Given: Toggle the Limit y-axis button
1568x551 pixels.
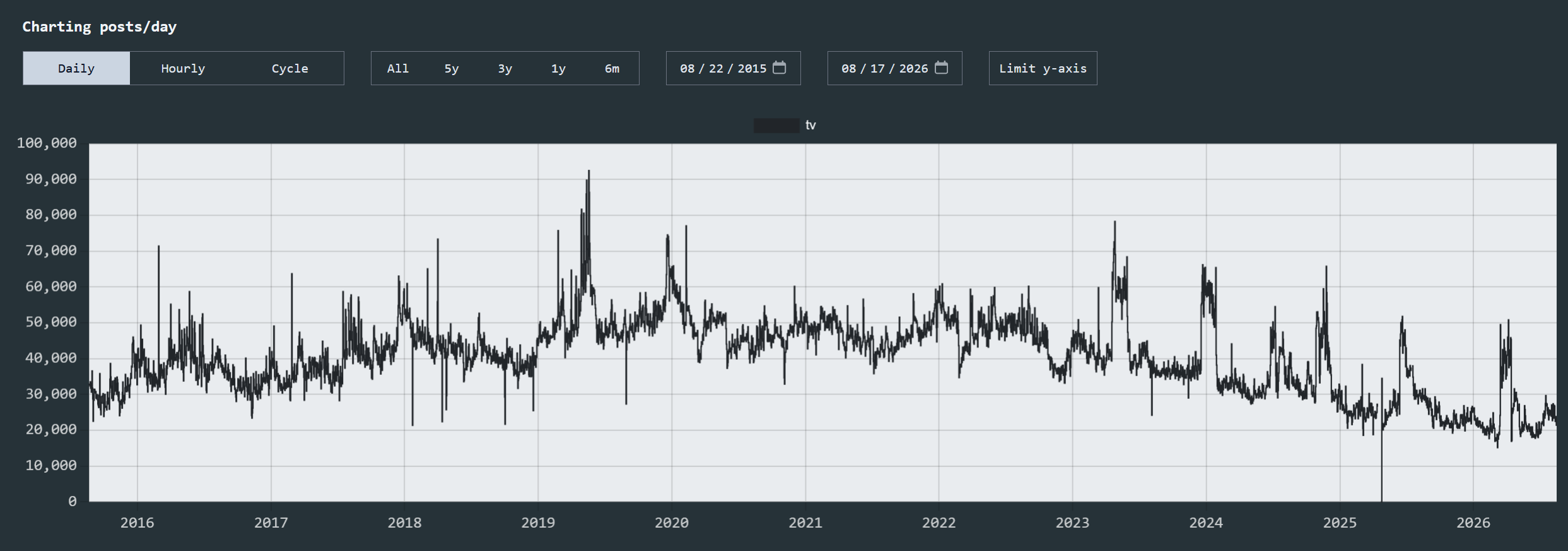Looking at the screenshot, I should click(1043, 68).
